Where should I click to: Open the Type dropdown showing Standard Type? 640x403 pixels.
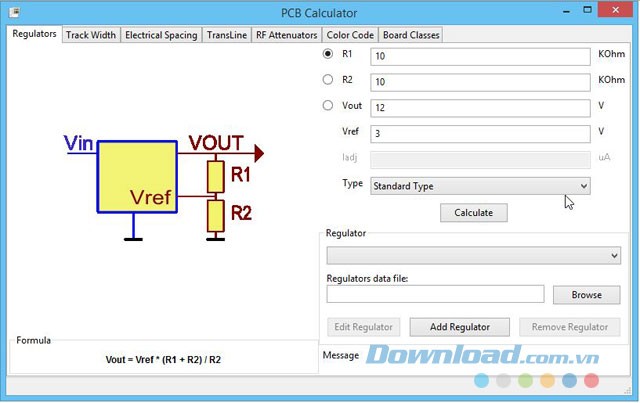click(480, 186)
